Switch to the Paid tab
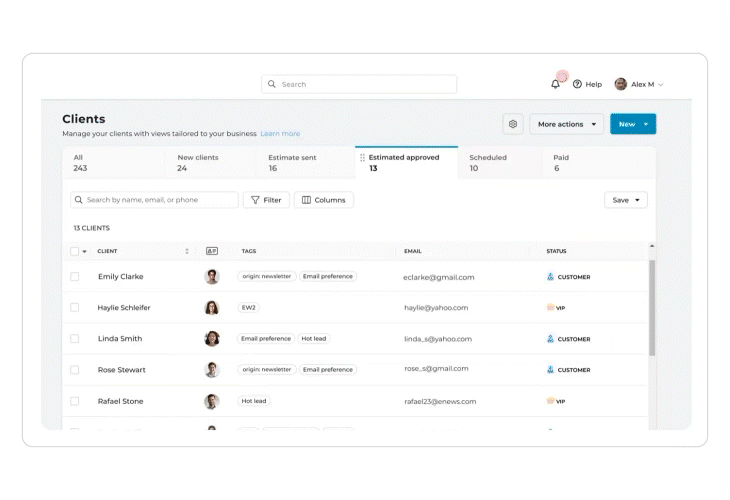 coord(600,163)
